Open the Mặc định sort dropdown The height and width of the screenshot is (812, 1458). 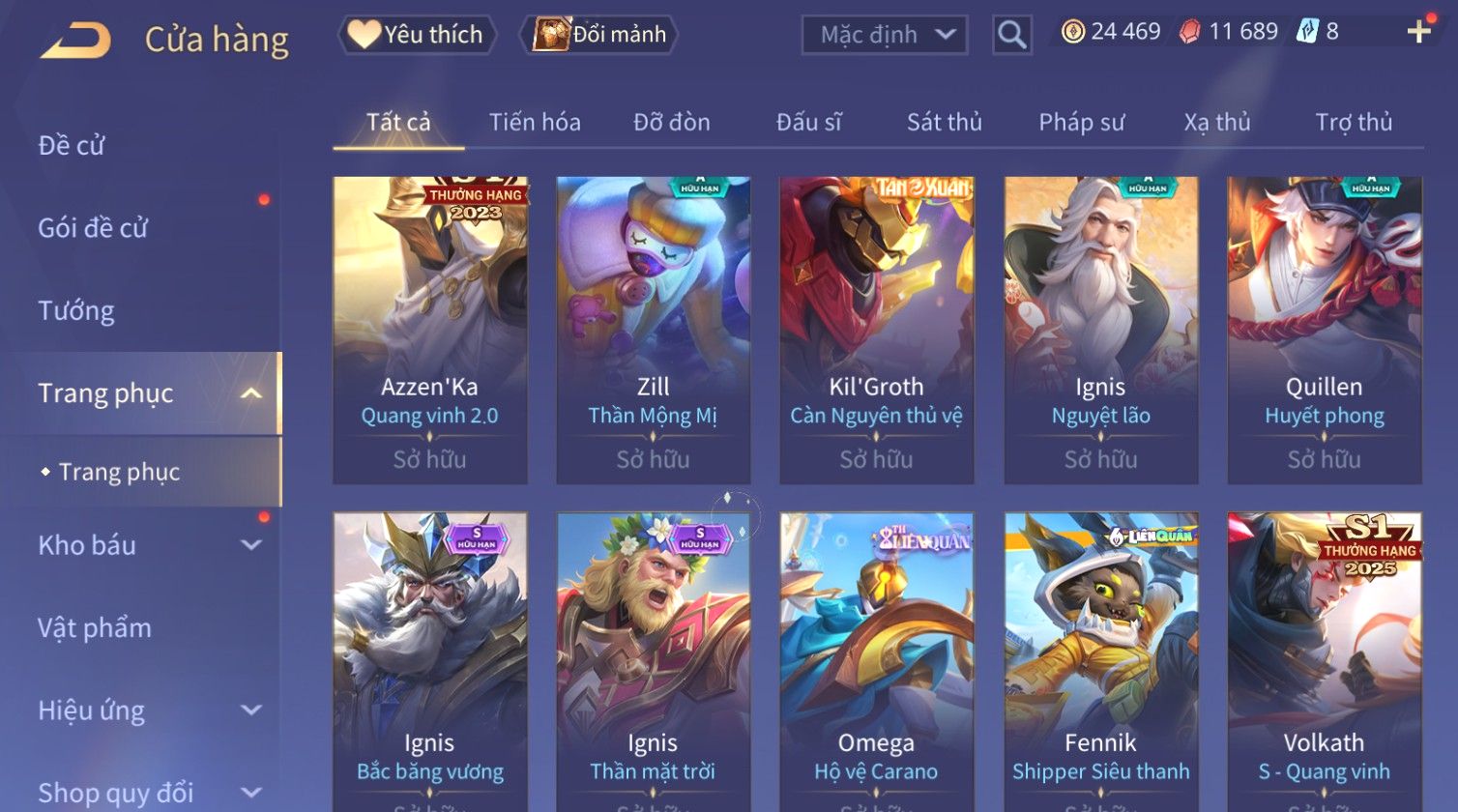coord(884,35)
